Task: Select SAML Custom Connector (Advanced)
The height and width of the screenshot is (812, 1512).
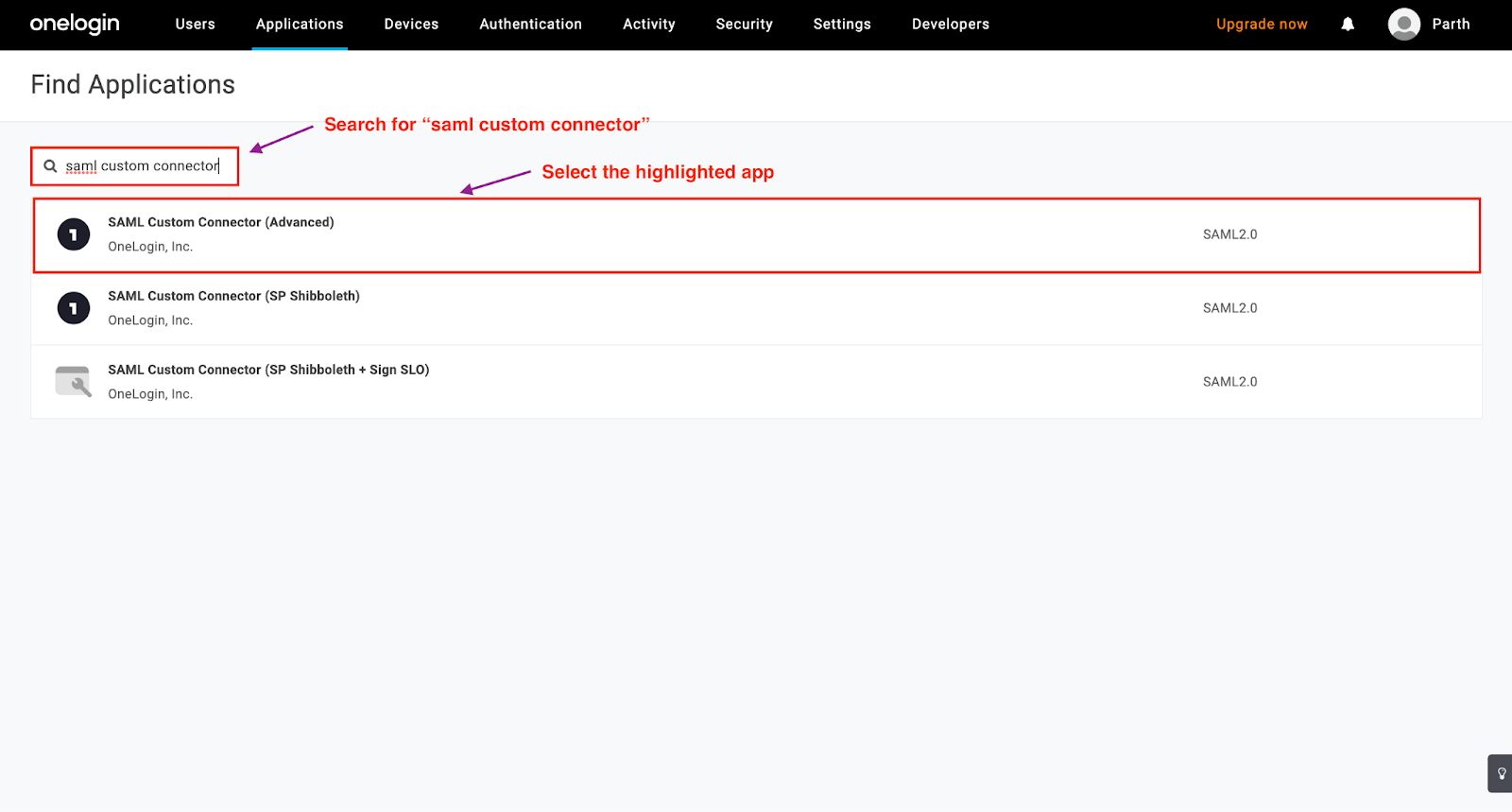Action: click(757, 235)
